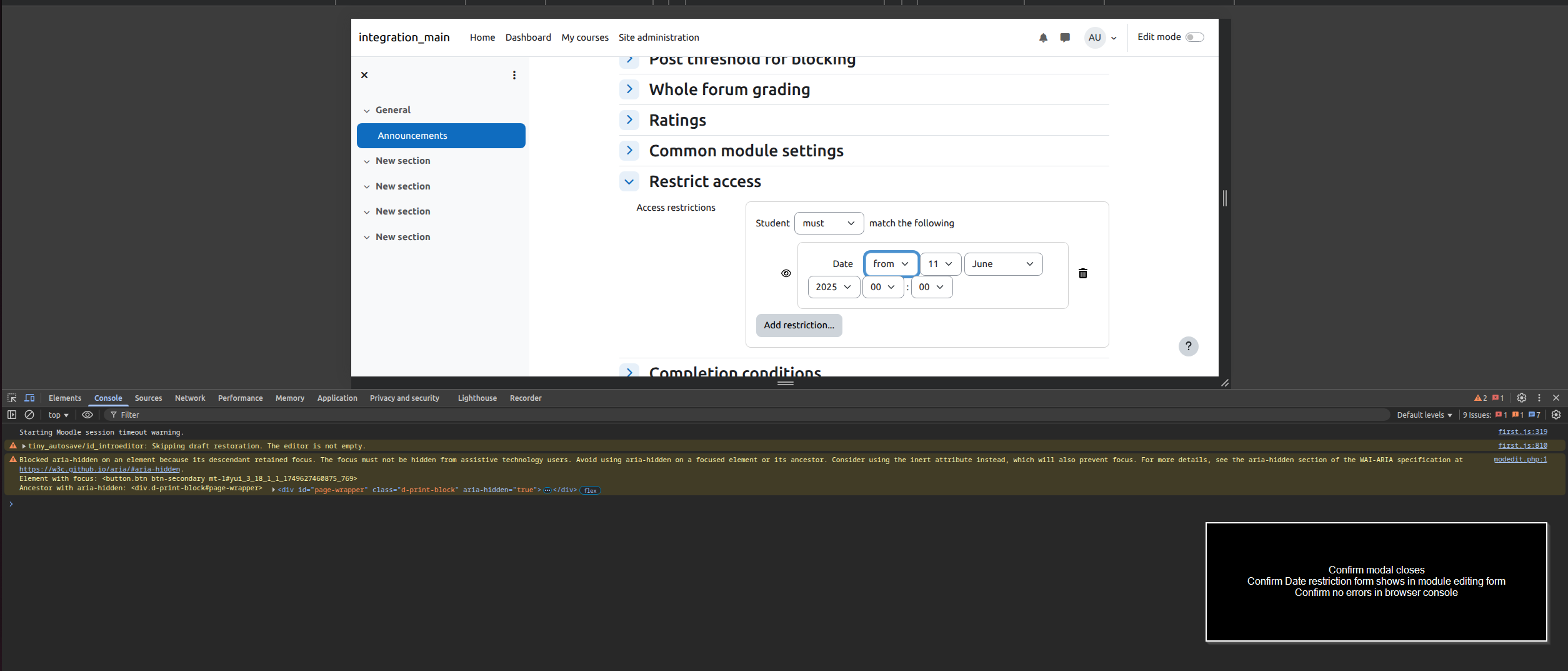
Task: Create a live expression eye icon
Action: 87,415
